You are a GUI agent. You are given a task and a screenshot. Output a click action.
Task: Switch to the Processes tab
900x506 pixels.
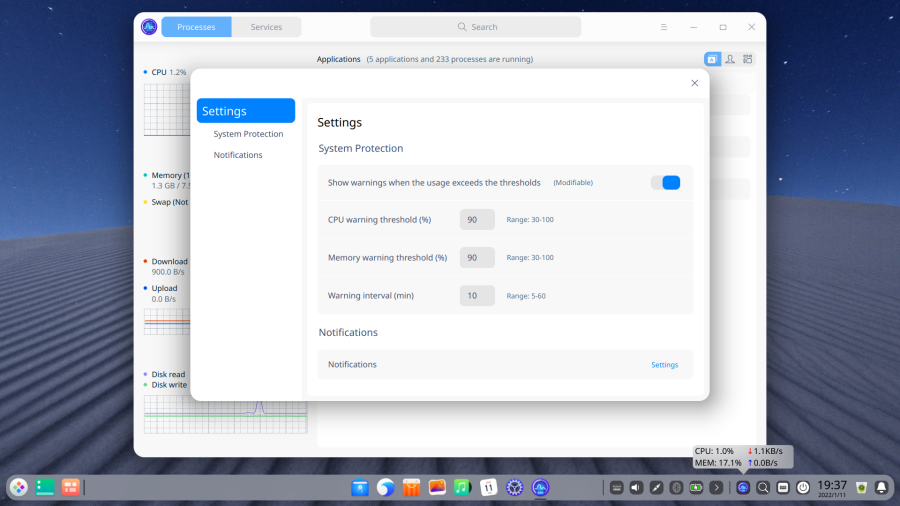click(196, 27)
